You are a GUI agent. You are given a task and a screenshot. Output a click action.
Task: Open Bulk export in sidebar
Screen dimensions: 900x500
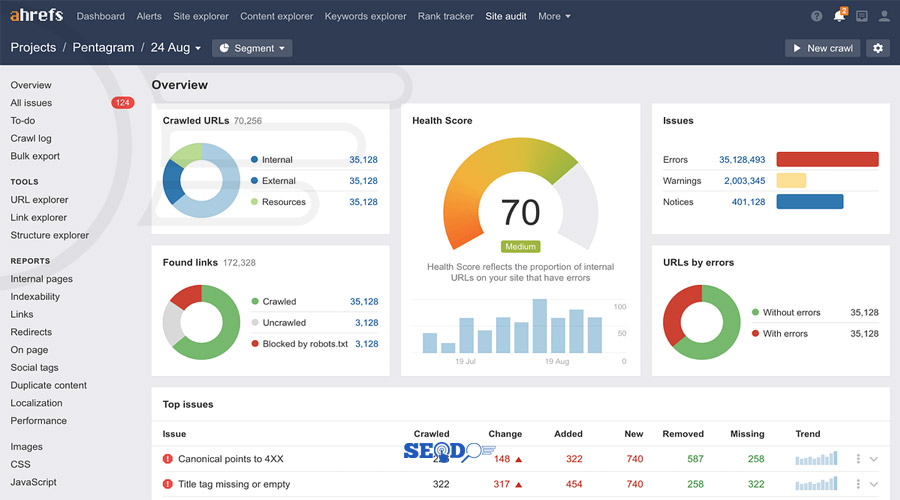[35, 156]
